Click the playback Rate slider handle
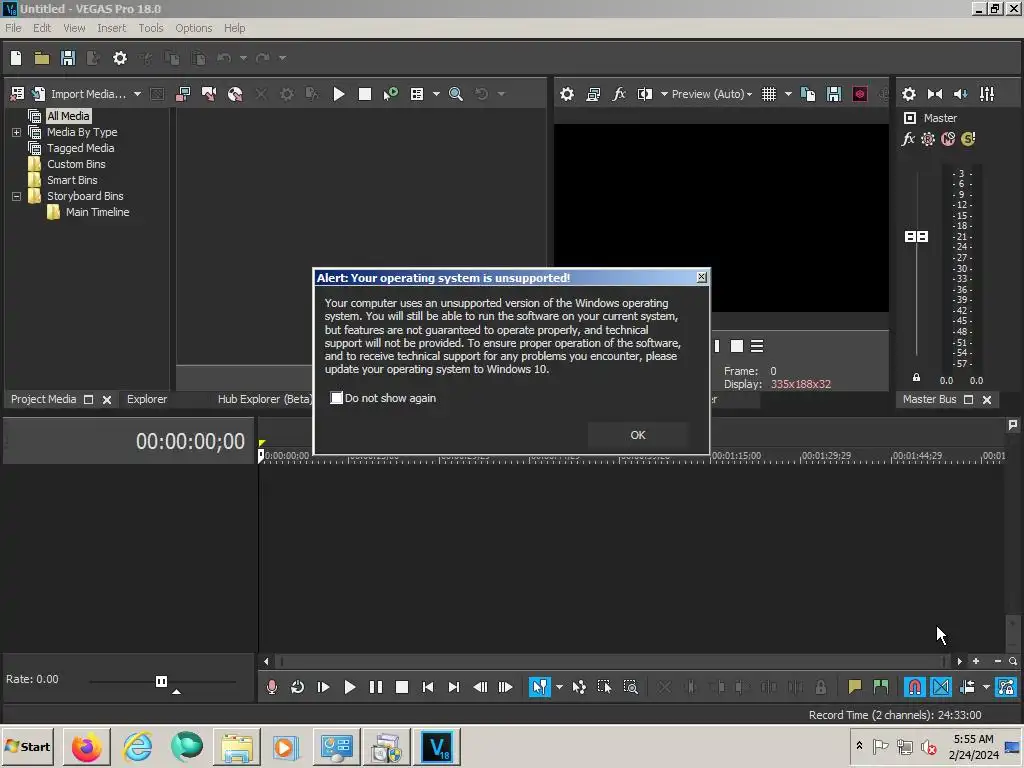The image size is (1024, 768). tap(161, 682)
